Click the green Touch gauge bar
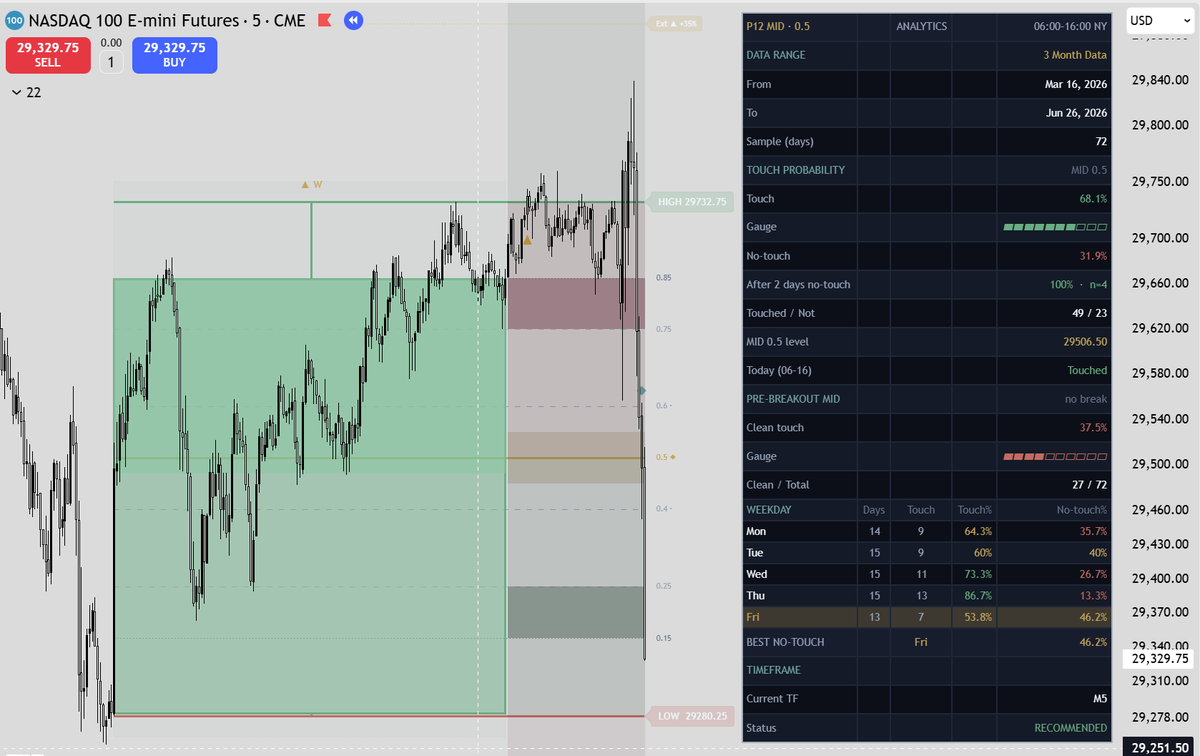 (1055, 228)
